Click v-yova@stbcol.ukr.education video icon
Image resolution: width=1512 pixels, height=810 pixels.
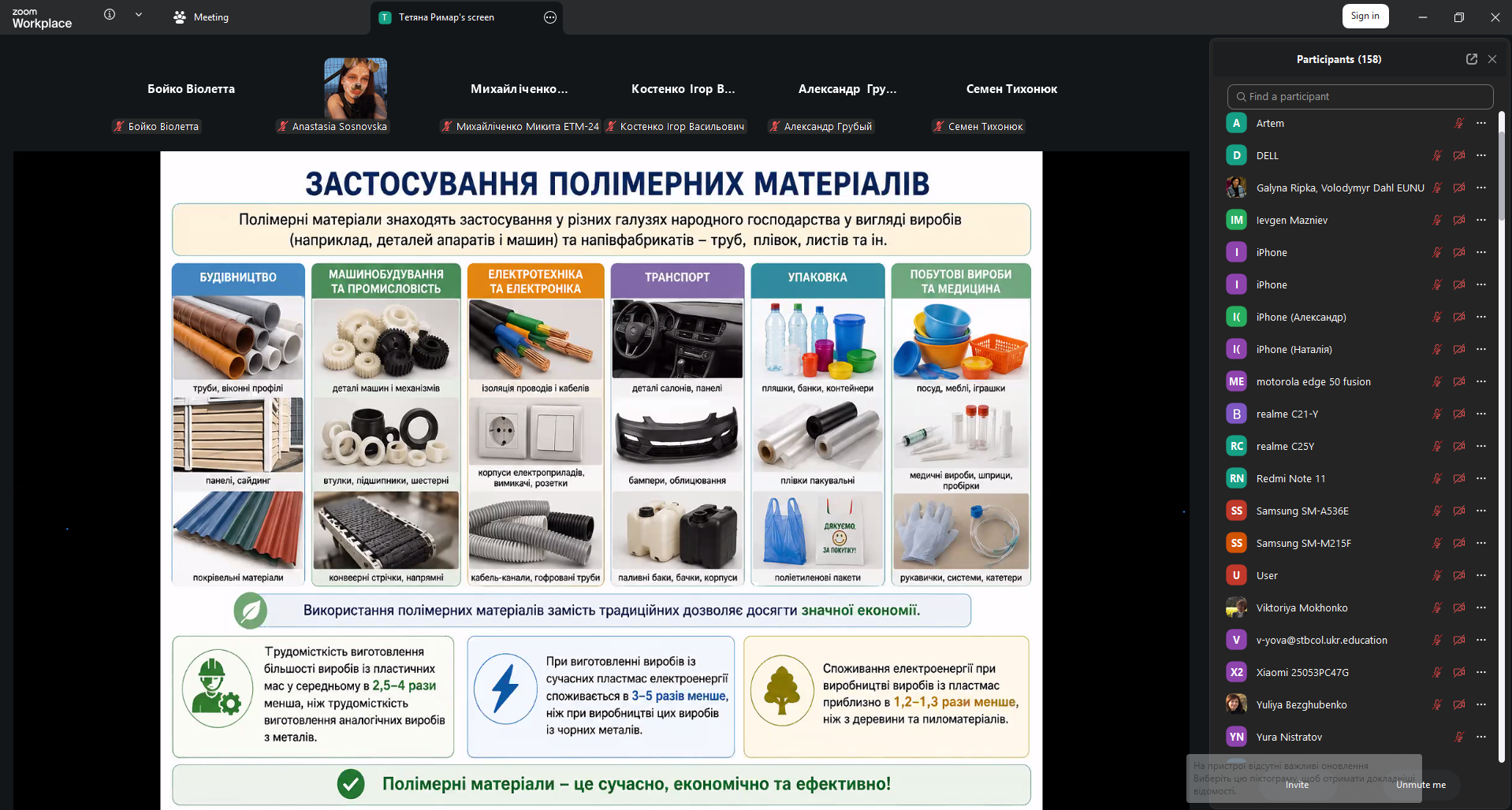coord(1459,640)
